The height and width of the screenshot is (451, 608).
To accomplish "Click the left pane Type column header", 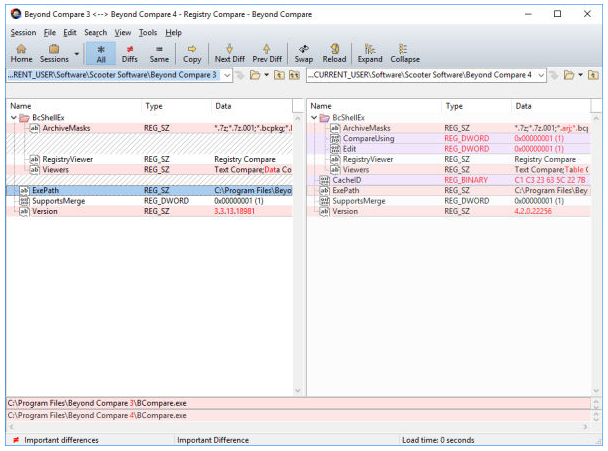I will click(x=154, y=105).
